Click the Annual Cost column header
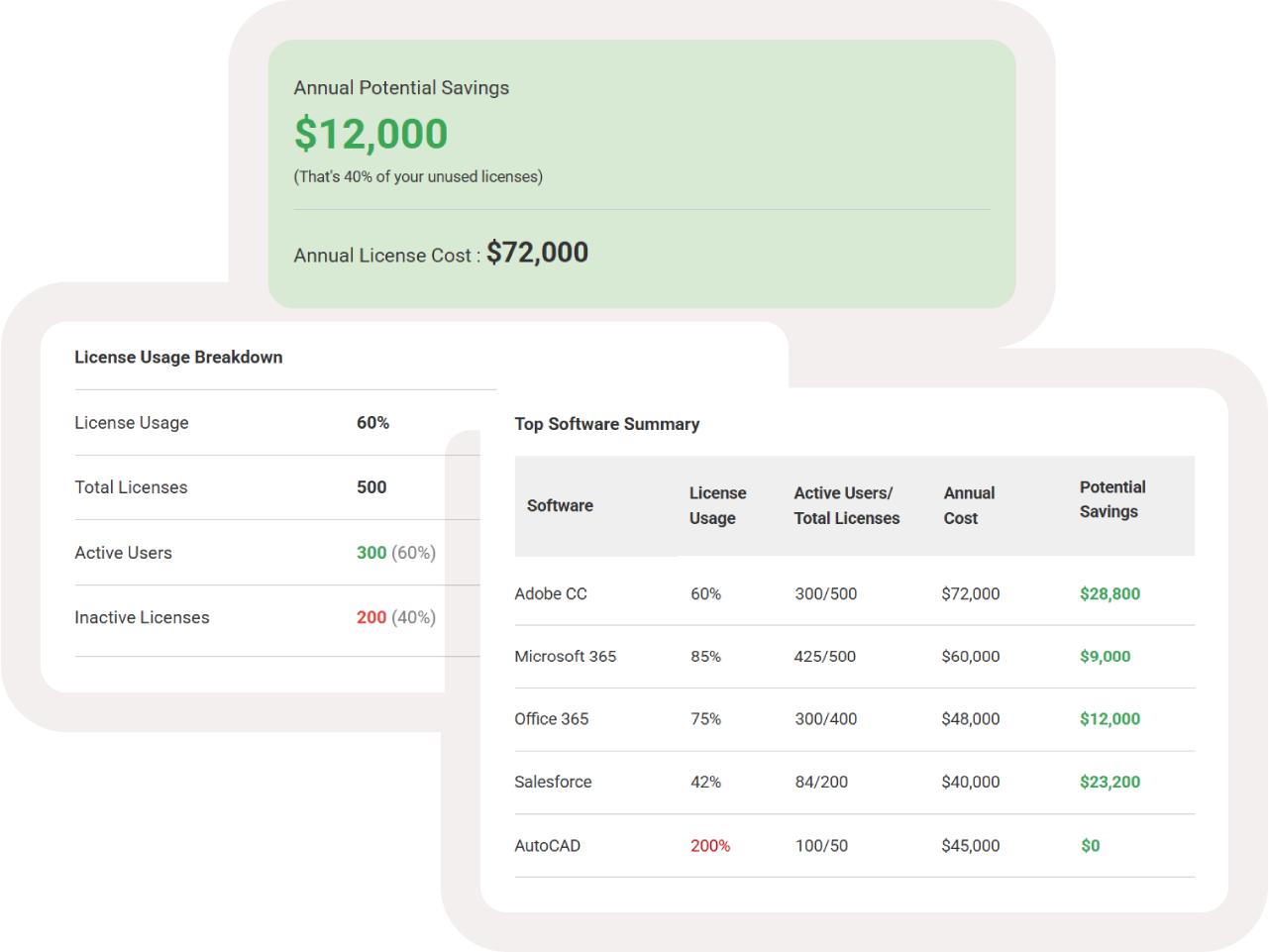This screenshot has width=1269, height=952. coord(969,506)
